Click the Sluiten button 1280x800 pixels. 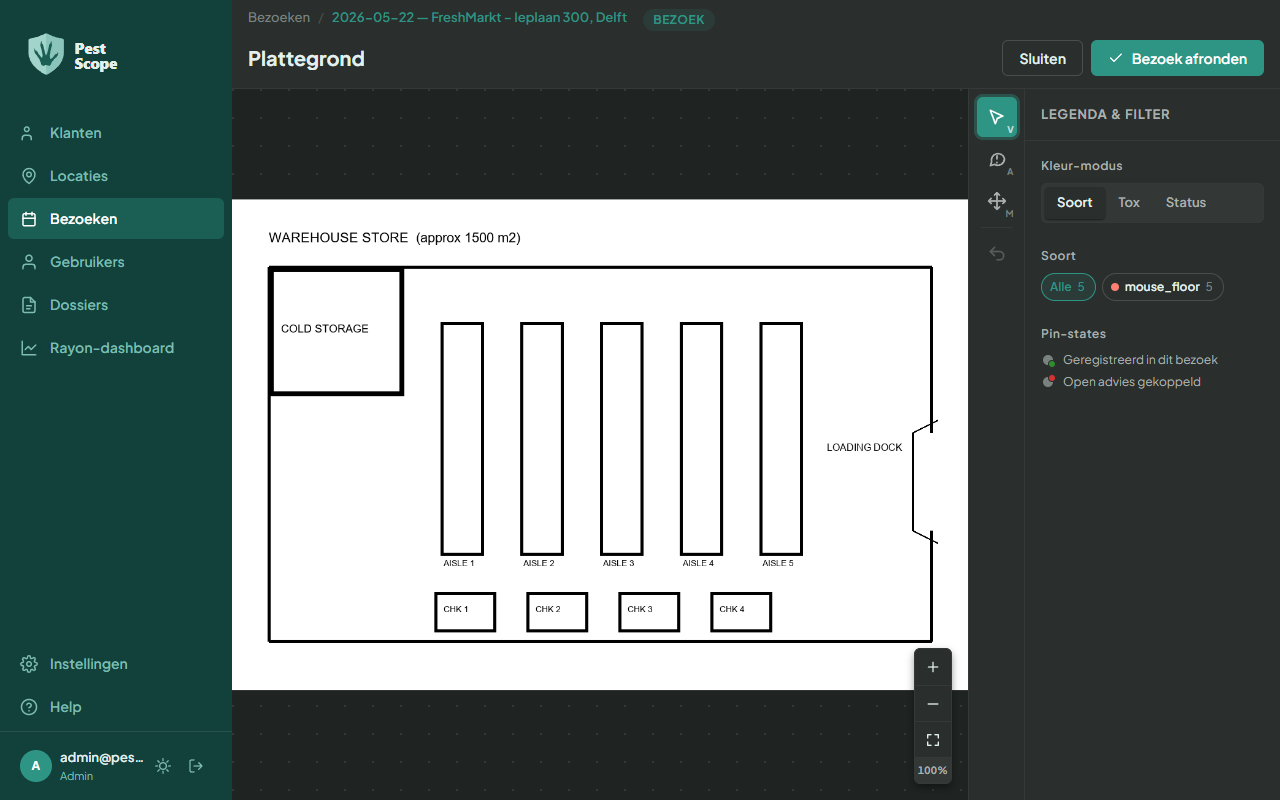1042,58
